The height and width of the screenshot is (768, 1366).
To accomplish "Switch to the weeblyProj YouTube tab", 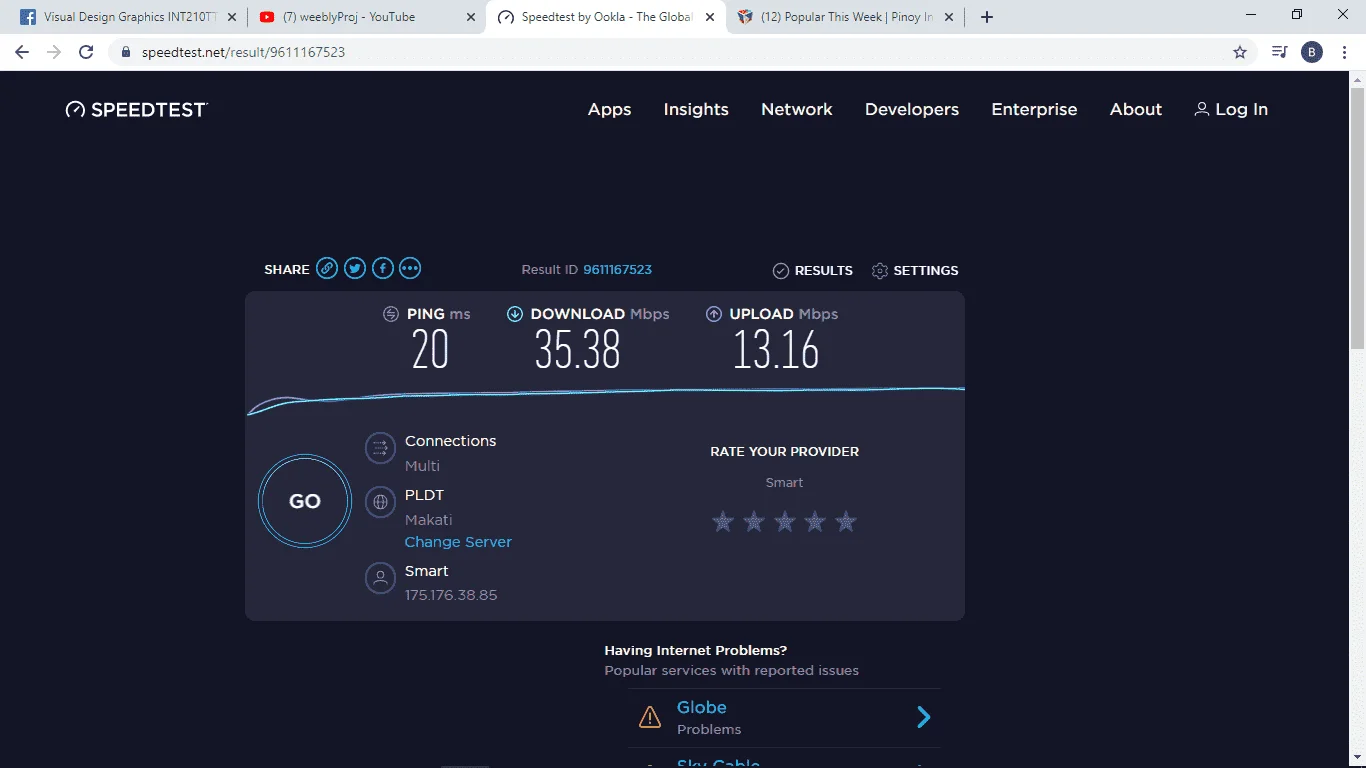I will click(367, 17).
